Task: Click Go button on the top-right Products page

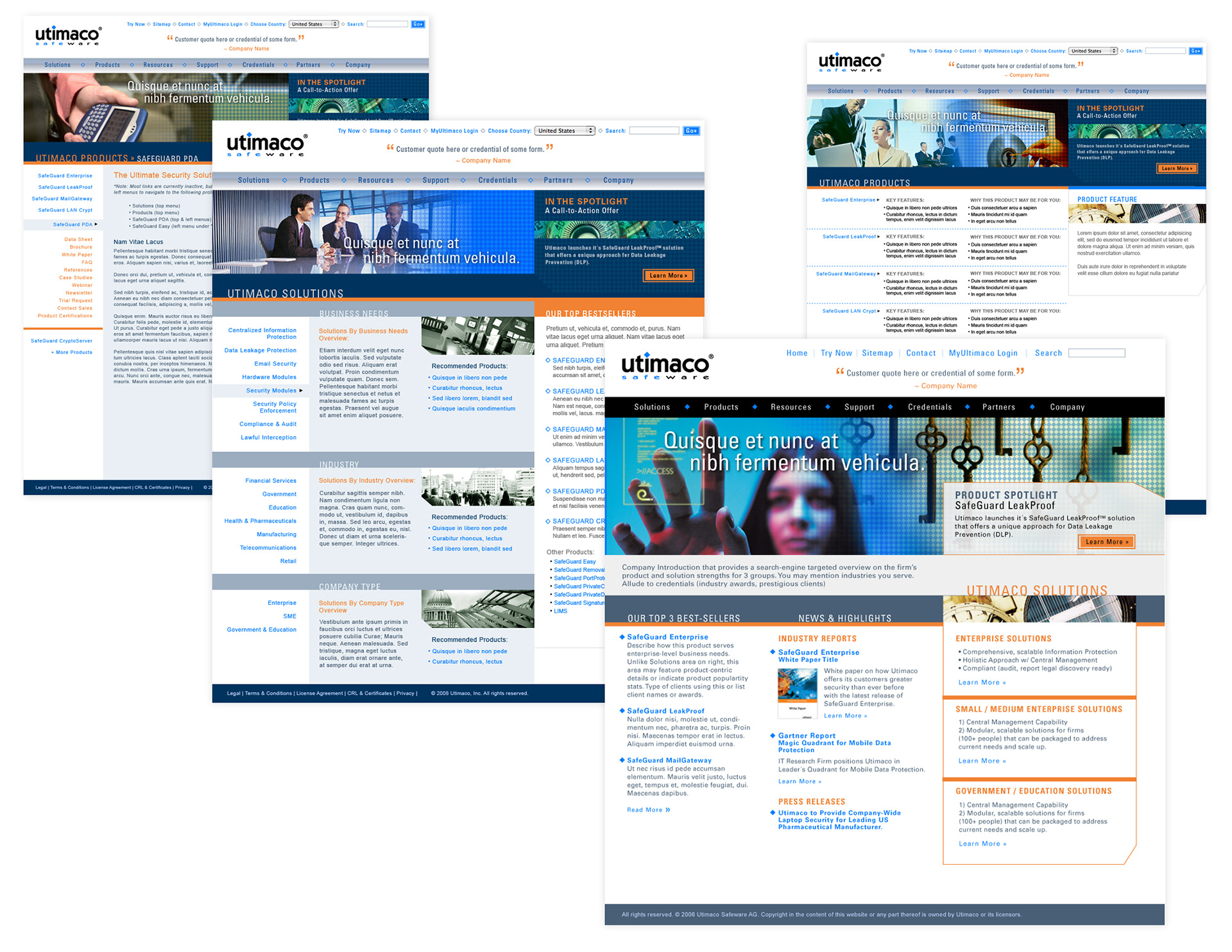Action: pos(1195,51)
